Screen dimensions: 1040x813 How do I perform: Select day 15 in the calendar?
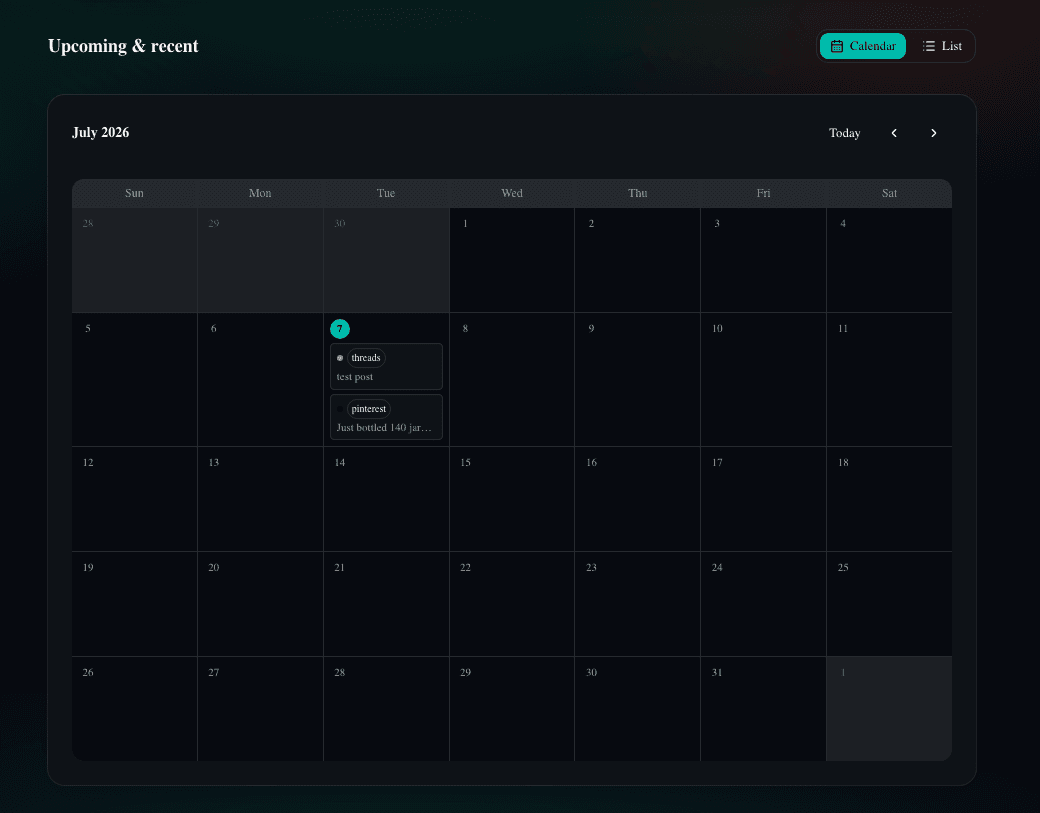click(512, 499)
